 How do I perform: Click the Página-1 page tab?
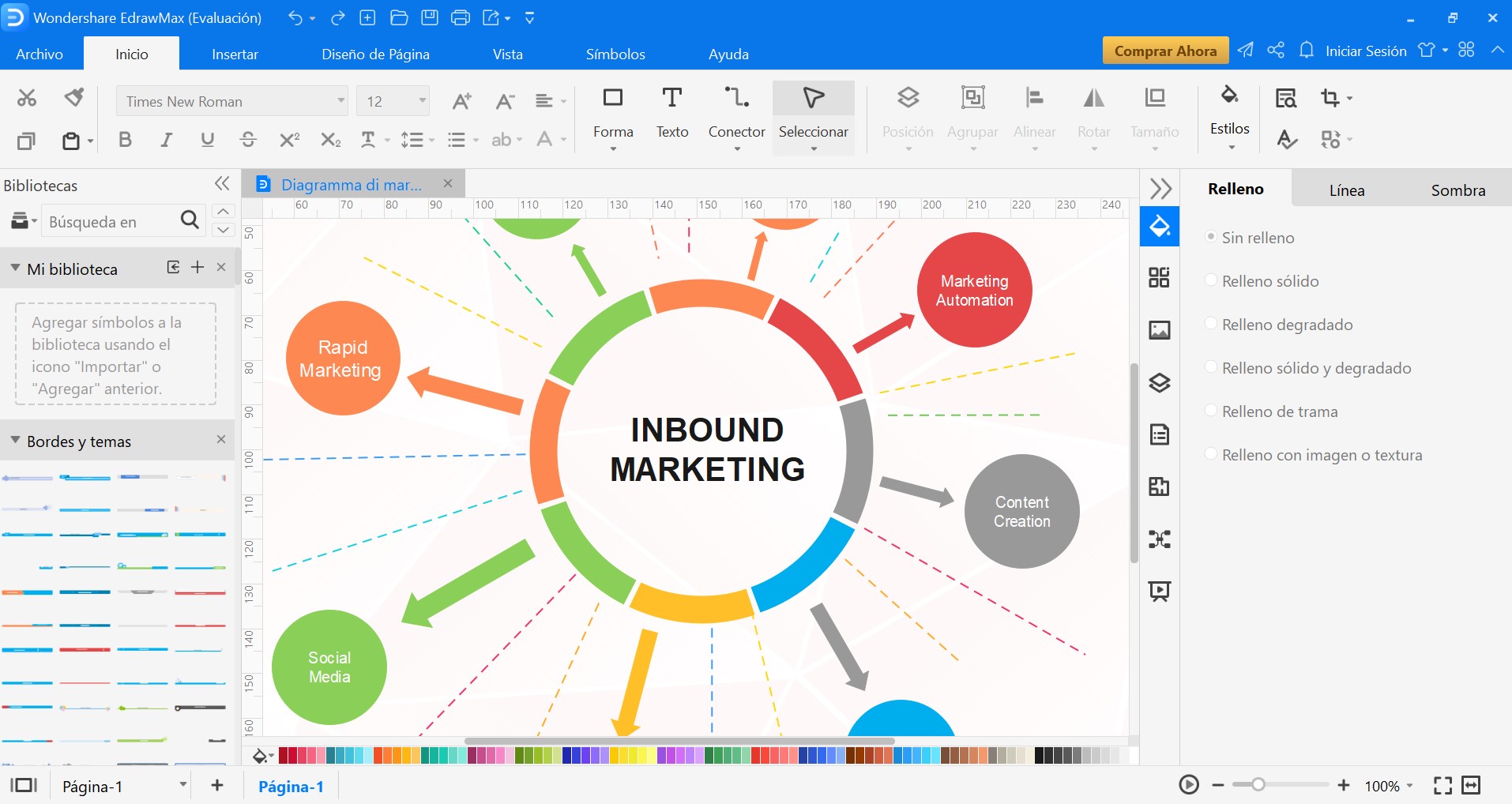point(291,787)
